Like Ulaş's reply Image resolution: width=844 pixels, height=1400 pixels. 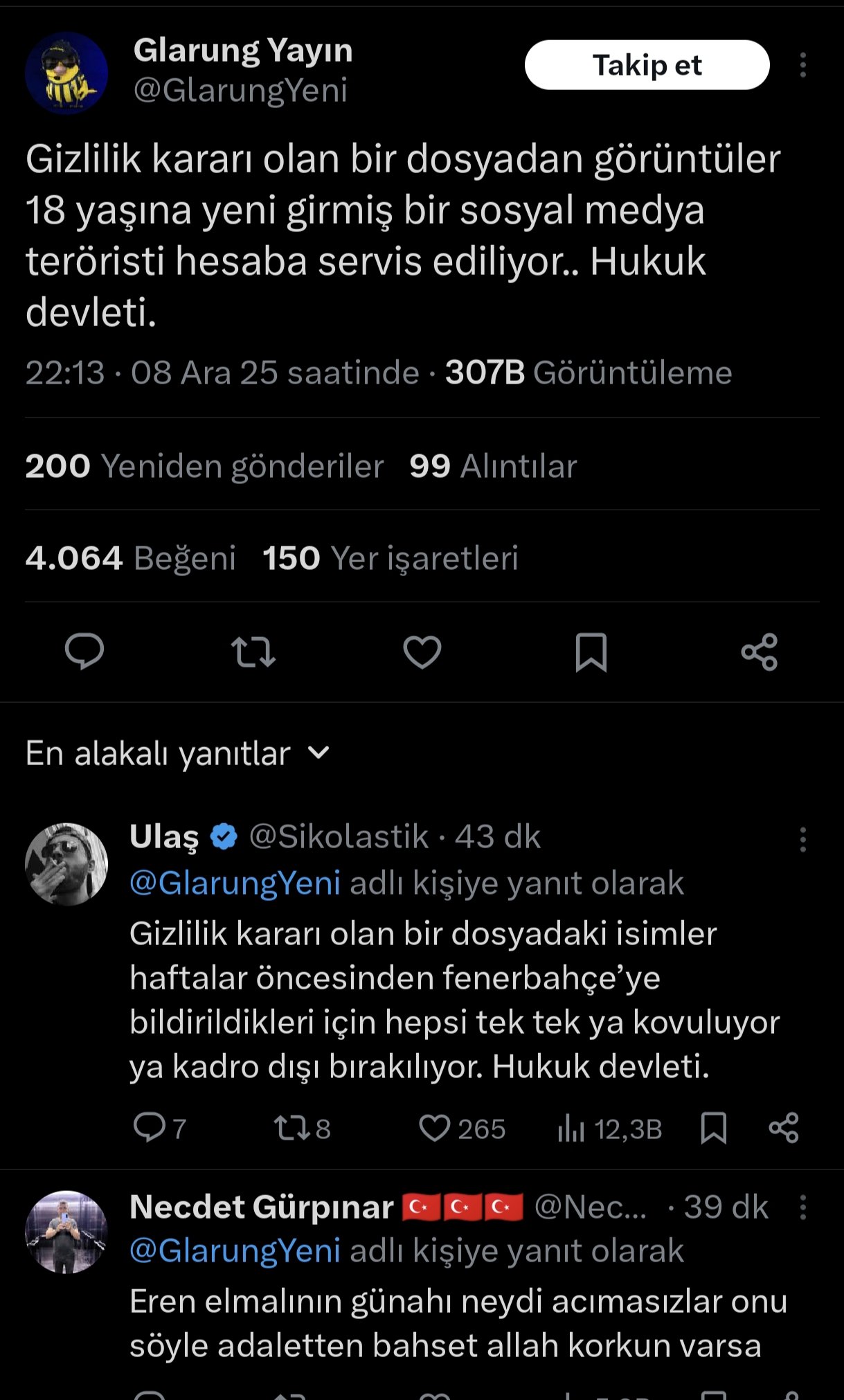435,1129
